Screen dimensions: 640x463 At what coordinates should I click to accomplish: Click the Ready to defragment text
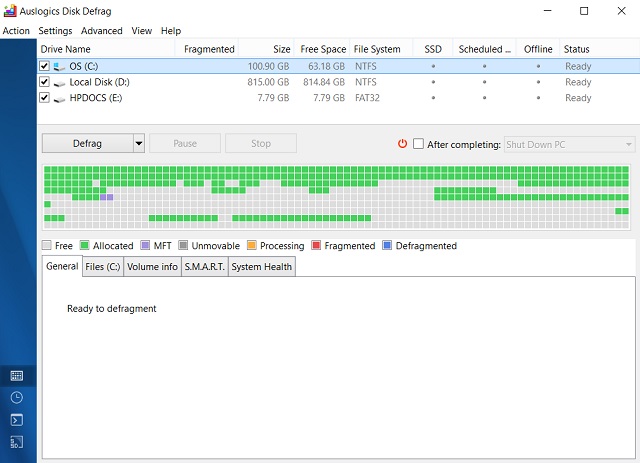tap(111, 309)
